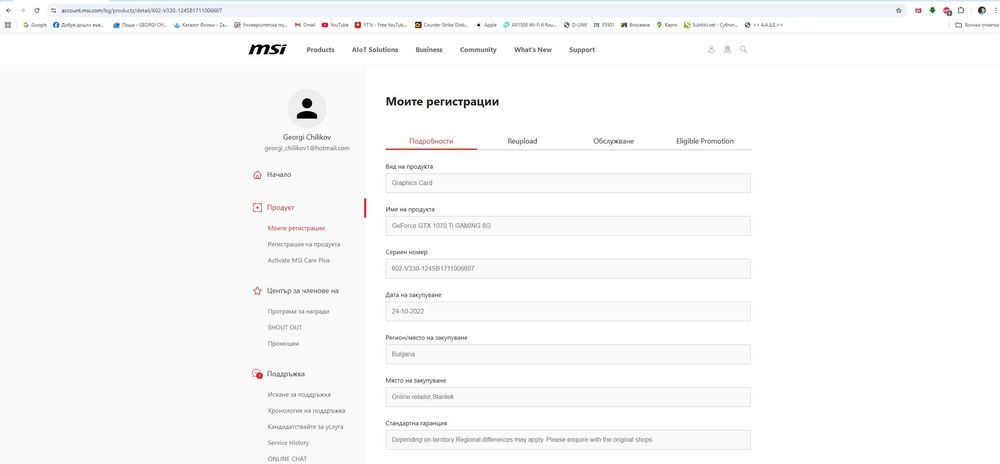This screenshot has height=464, width=1000.
Task: Click the Поддръжка support icon
Action: pos(257,374)
